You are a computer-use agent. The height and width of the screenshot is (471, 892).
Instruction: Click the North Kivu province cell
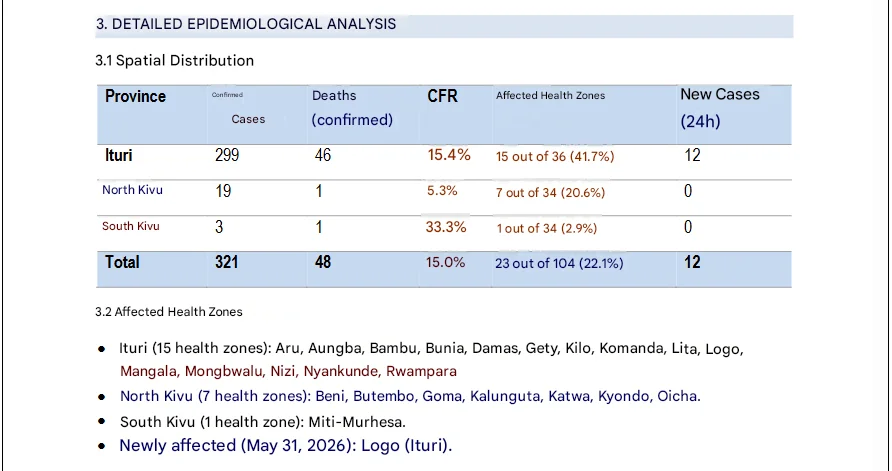pyautogui.click(x=132, y=190)
